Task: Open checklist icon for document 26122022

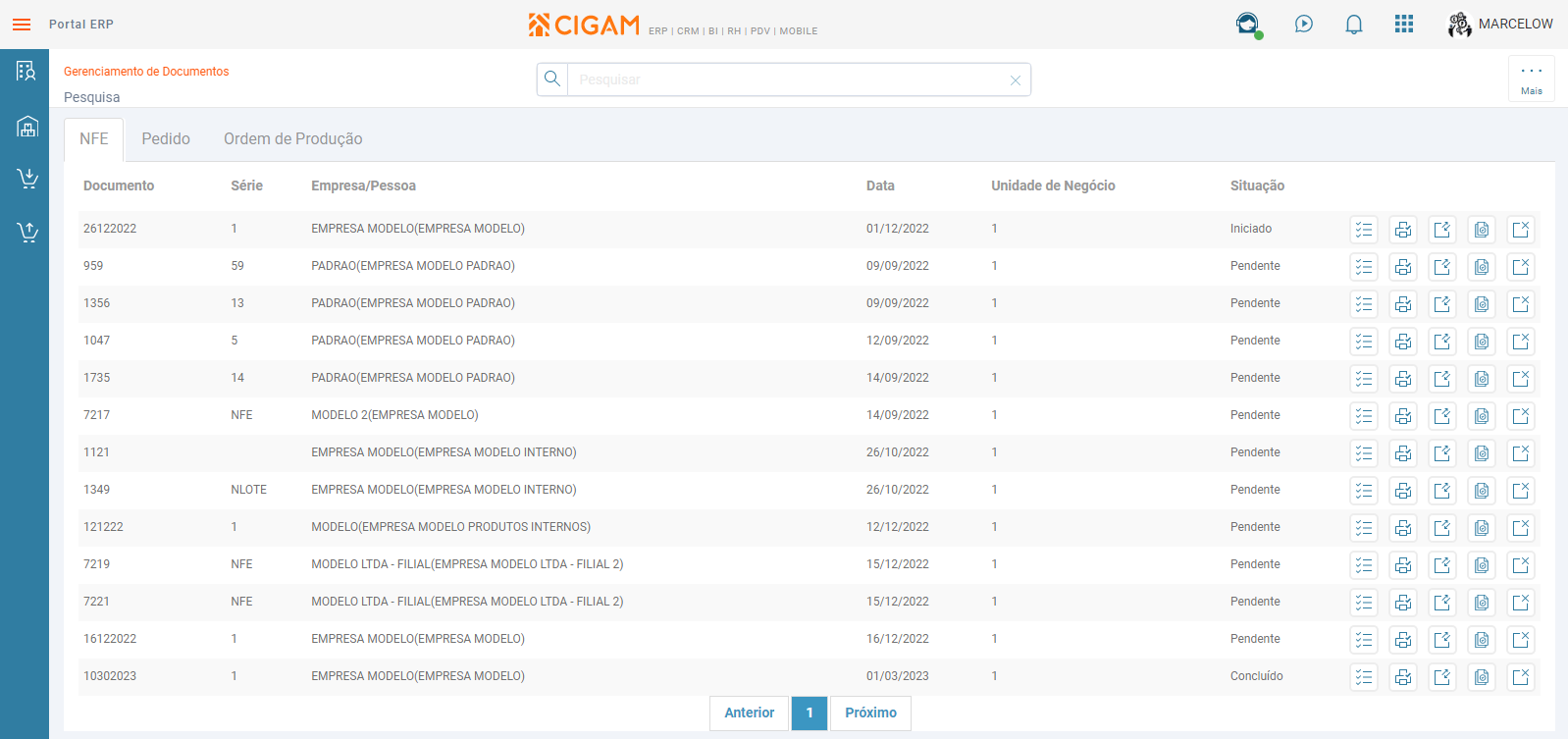Action: [1364, 230]
